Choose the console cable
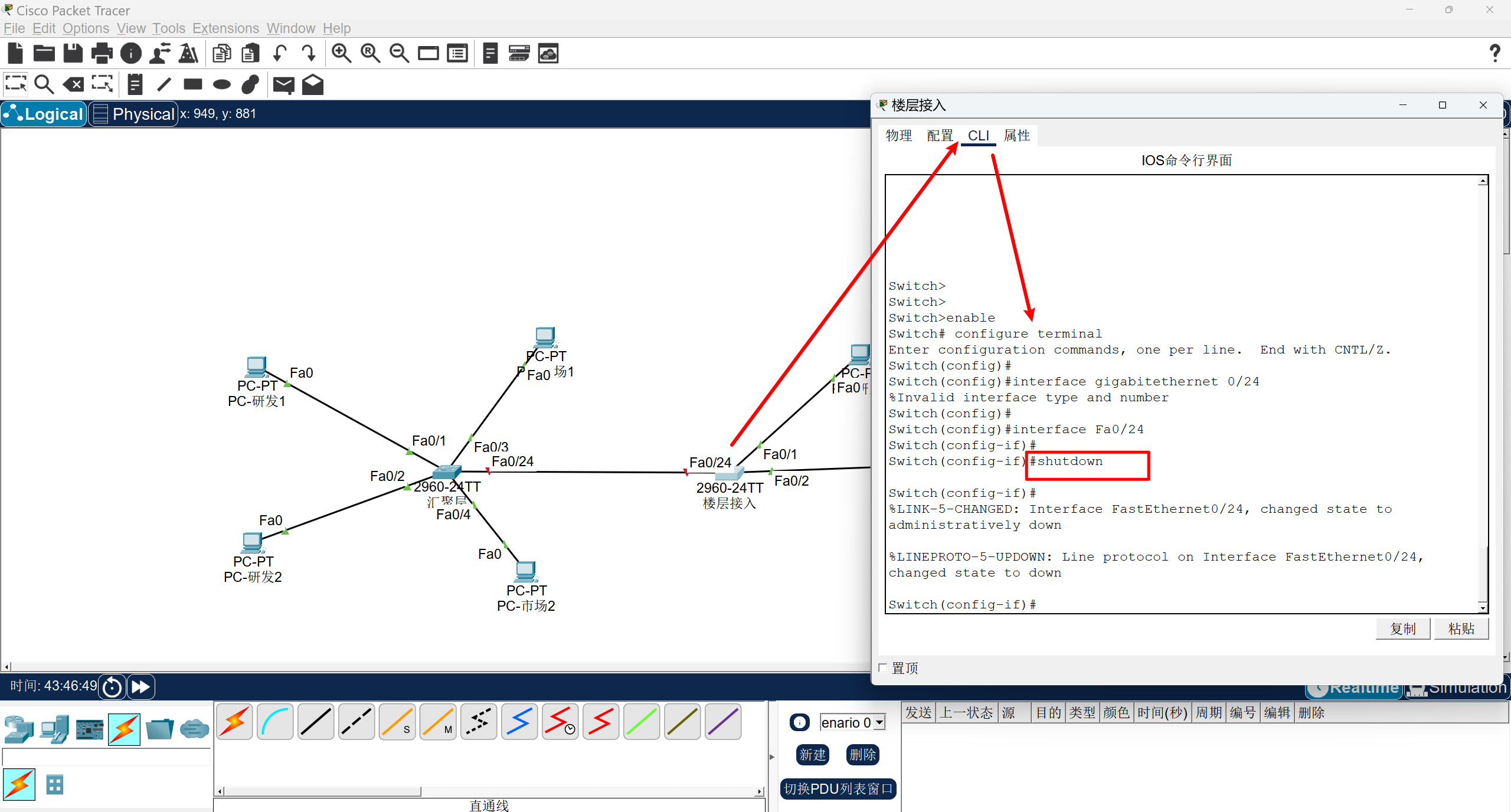The width and height of the screenshot is (1511, 812). point(275,721)
